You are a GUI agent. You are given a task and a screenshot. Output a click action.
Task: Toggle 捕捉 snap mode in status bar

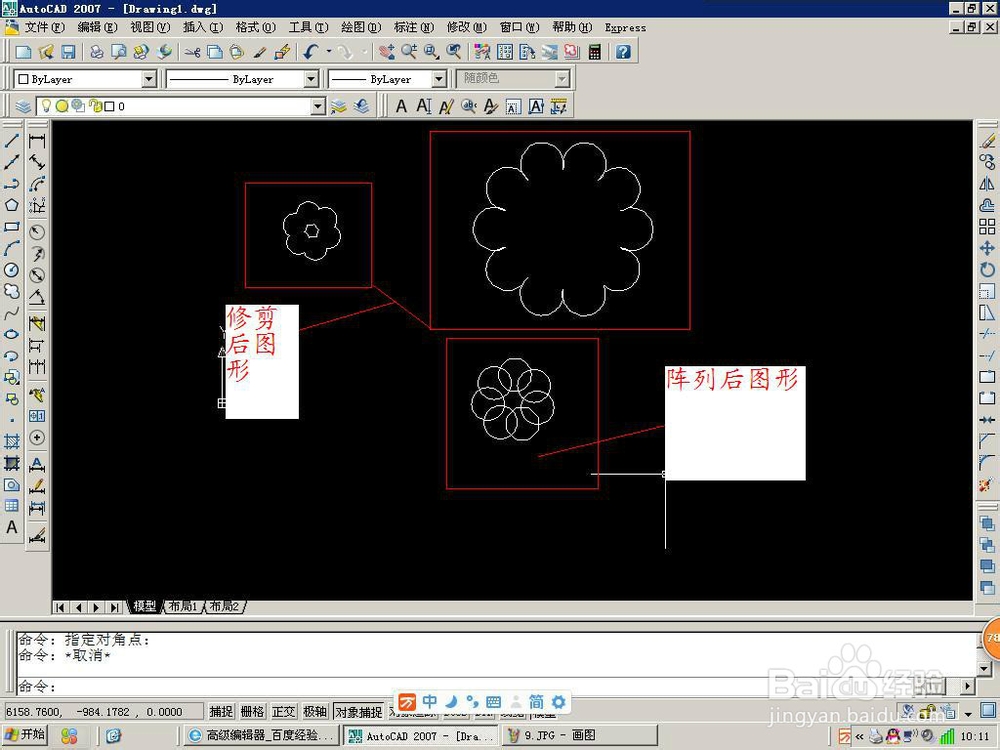(221, 712)
